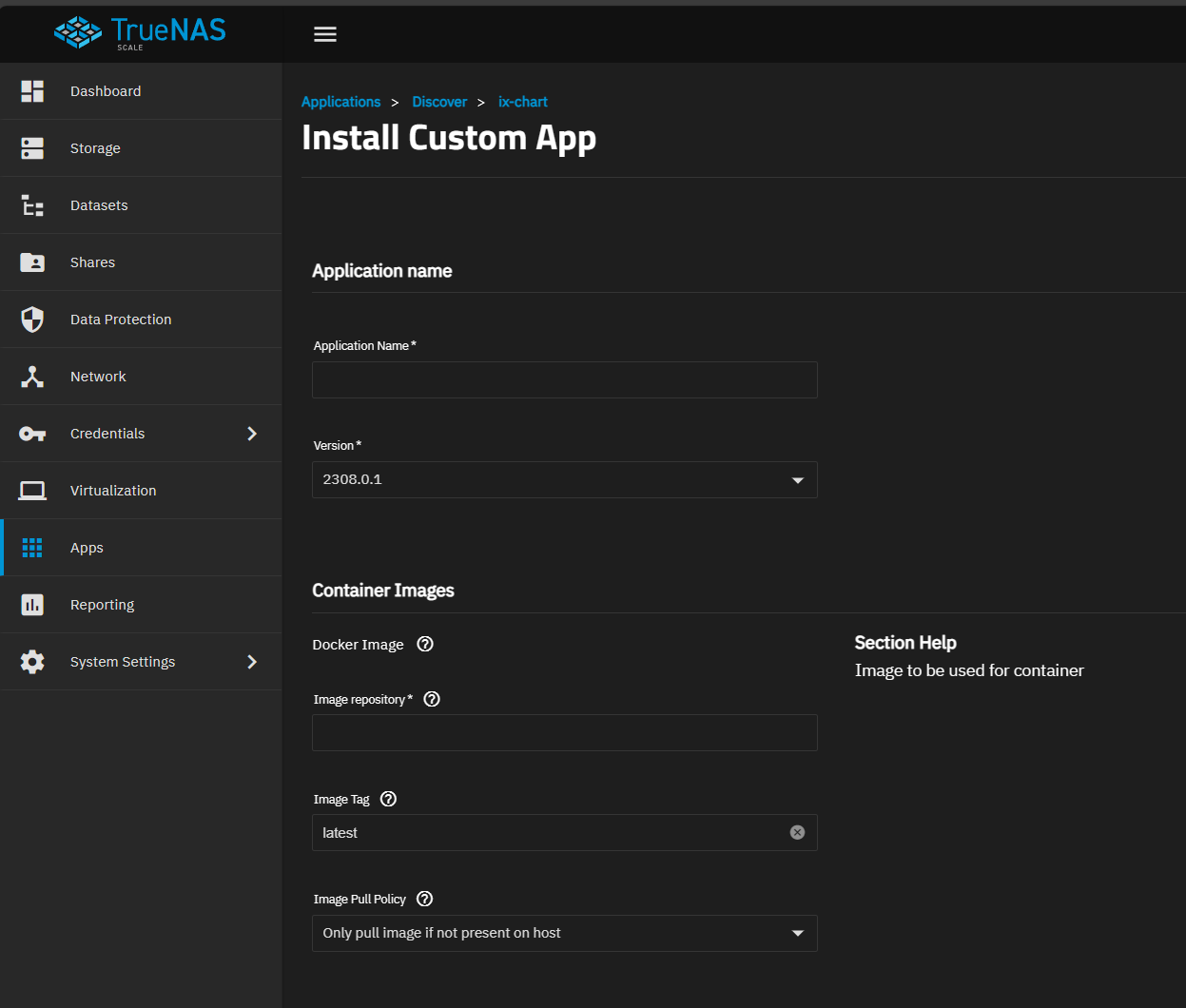Open Image Pull Policy help icon
The height and width of the screenshot is (1008, 1186).
(x=425, y=899)
